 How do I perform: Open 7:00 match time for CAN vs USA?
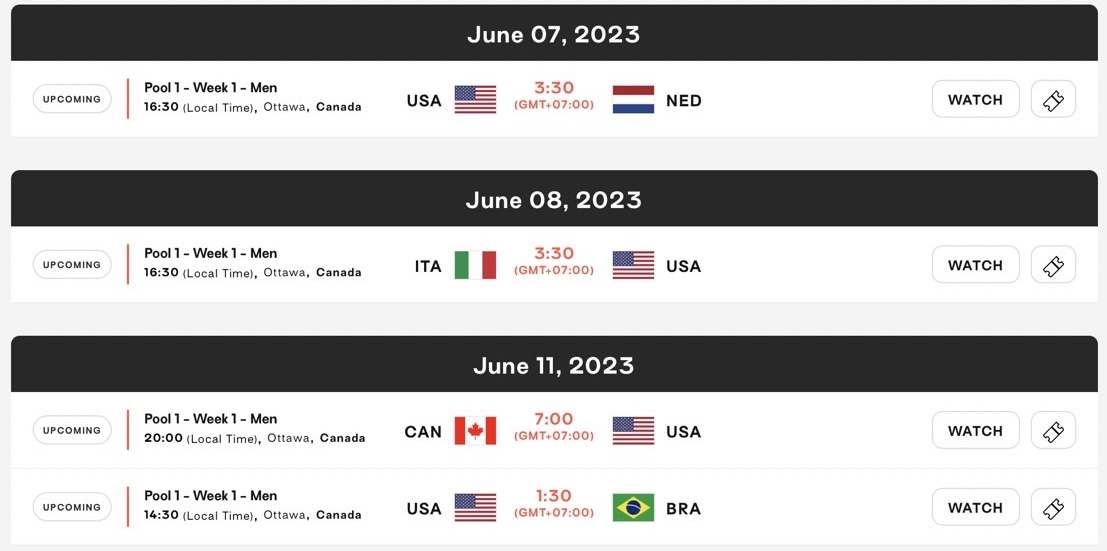pos(554,420)
